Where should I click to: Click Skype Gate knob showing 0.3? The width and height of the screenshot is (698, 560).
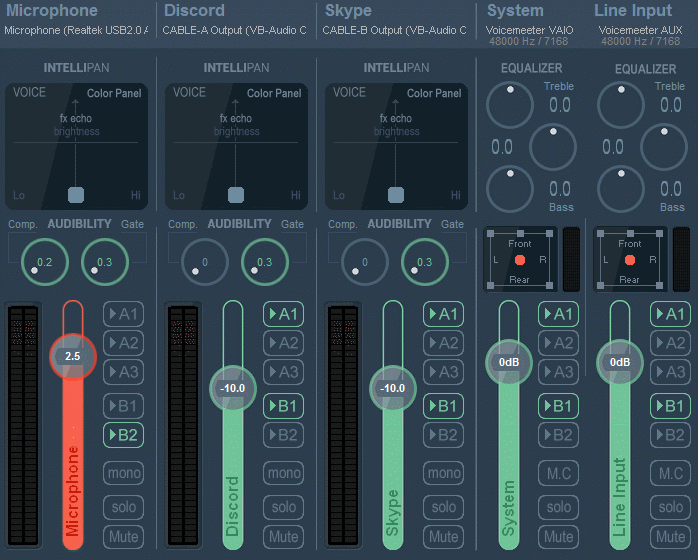click(x=424, y=262)
